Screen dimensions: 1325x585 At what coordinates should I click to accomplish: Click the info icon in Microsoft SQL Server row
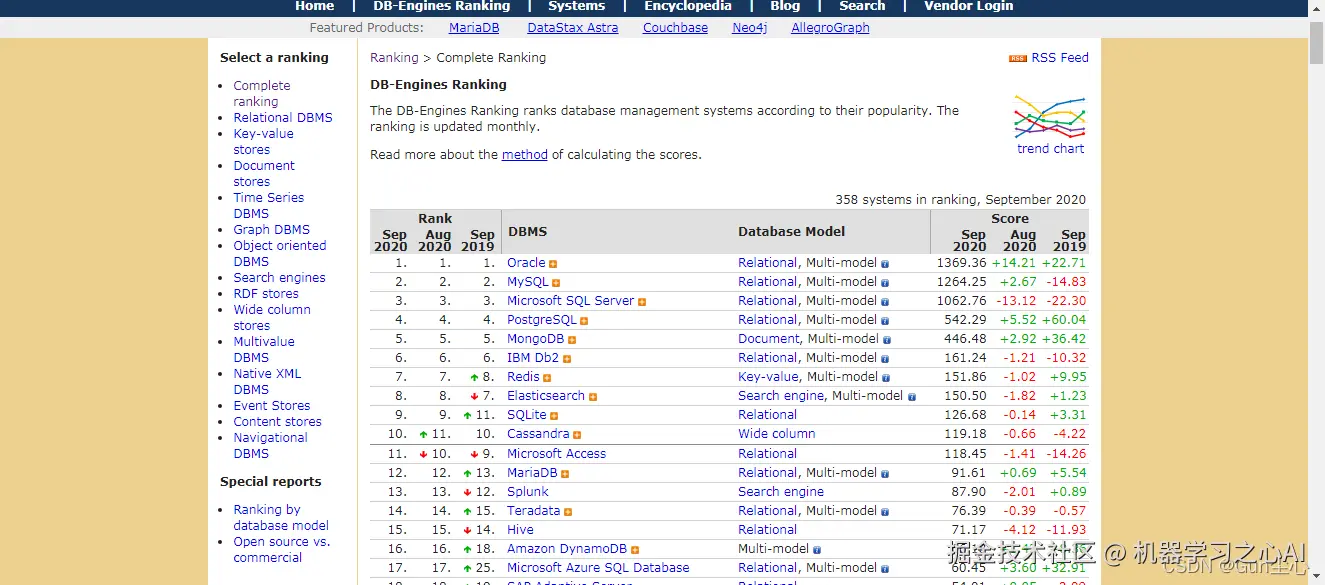pos(885,302)
